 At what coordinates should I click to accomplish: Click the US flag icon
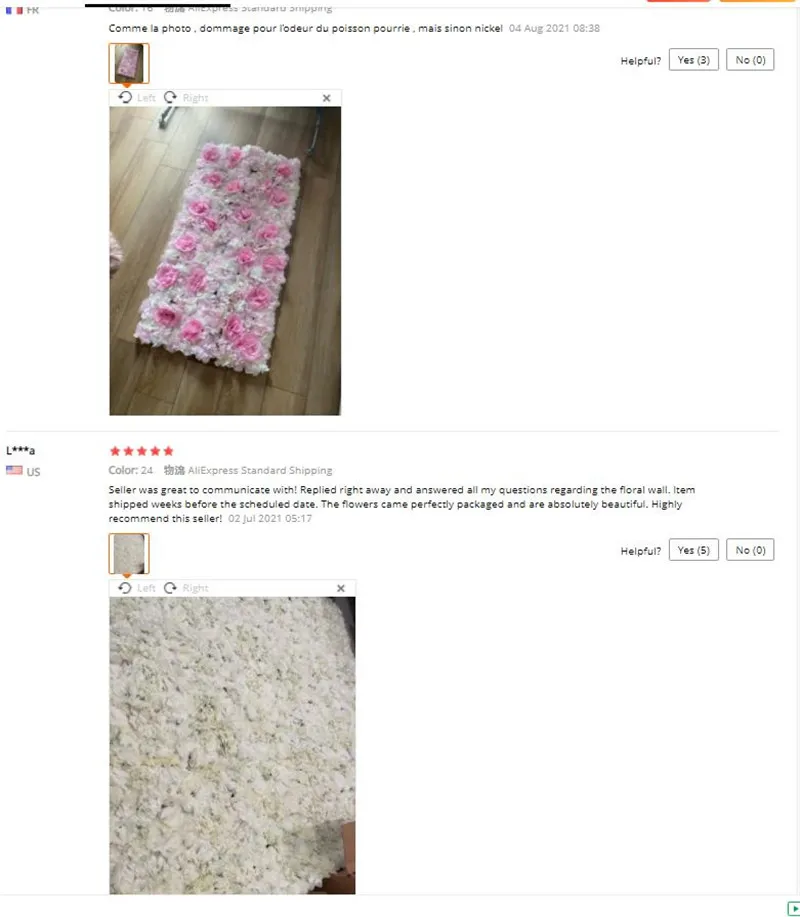click(x=14, y=470)
